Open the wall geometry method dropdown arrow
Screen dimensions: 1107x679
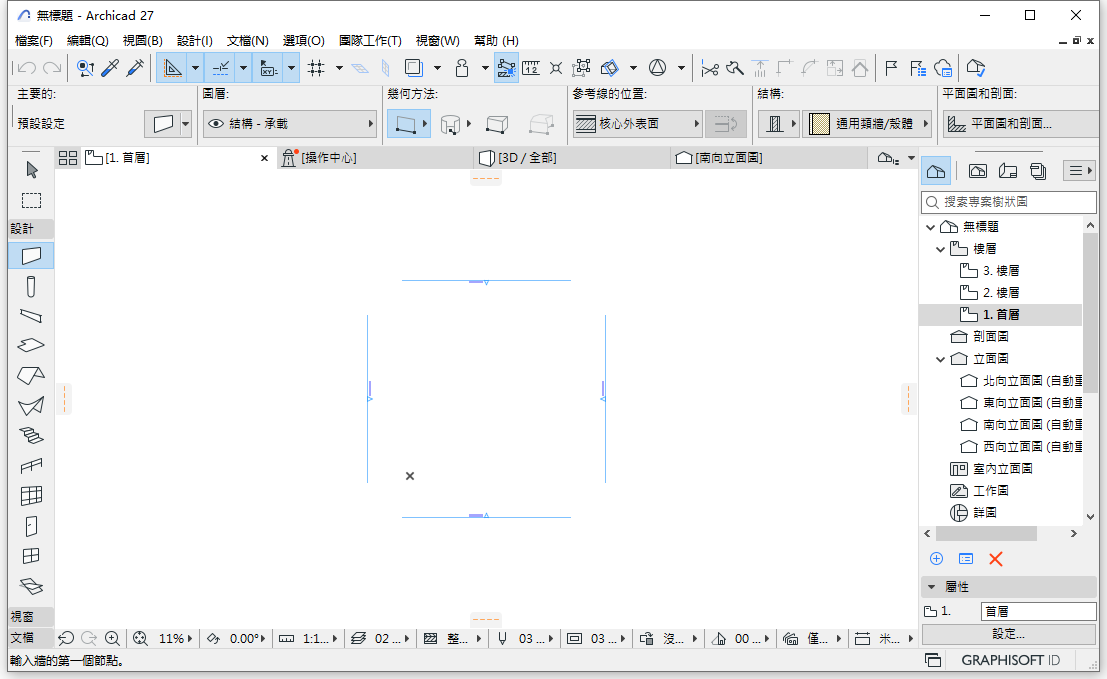click(425, 122)
